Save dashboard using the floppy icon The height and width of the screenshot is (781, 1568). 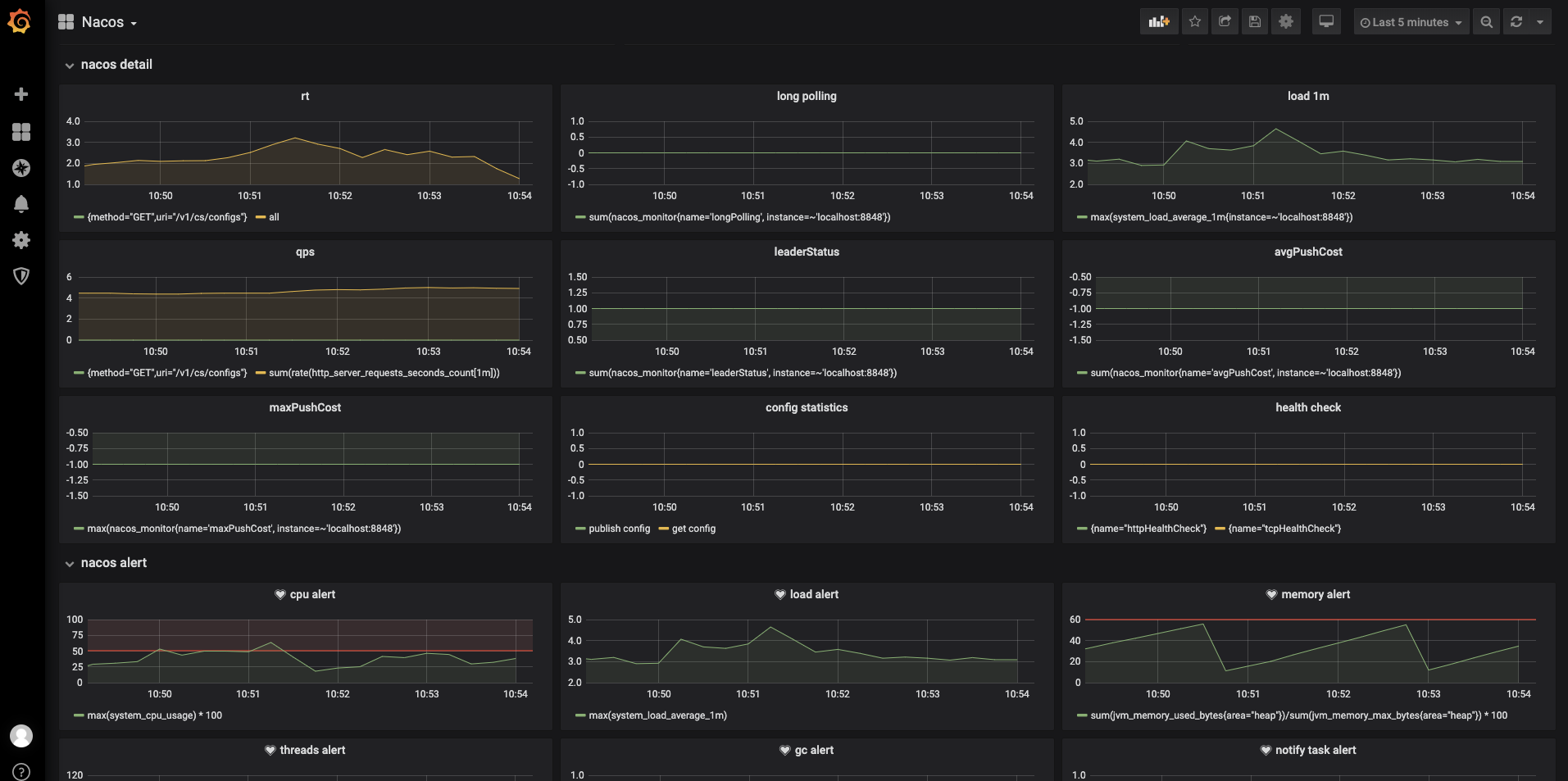tap(1255, 22)
